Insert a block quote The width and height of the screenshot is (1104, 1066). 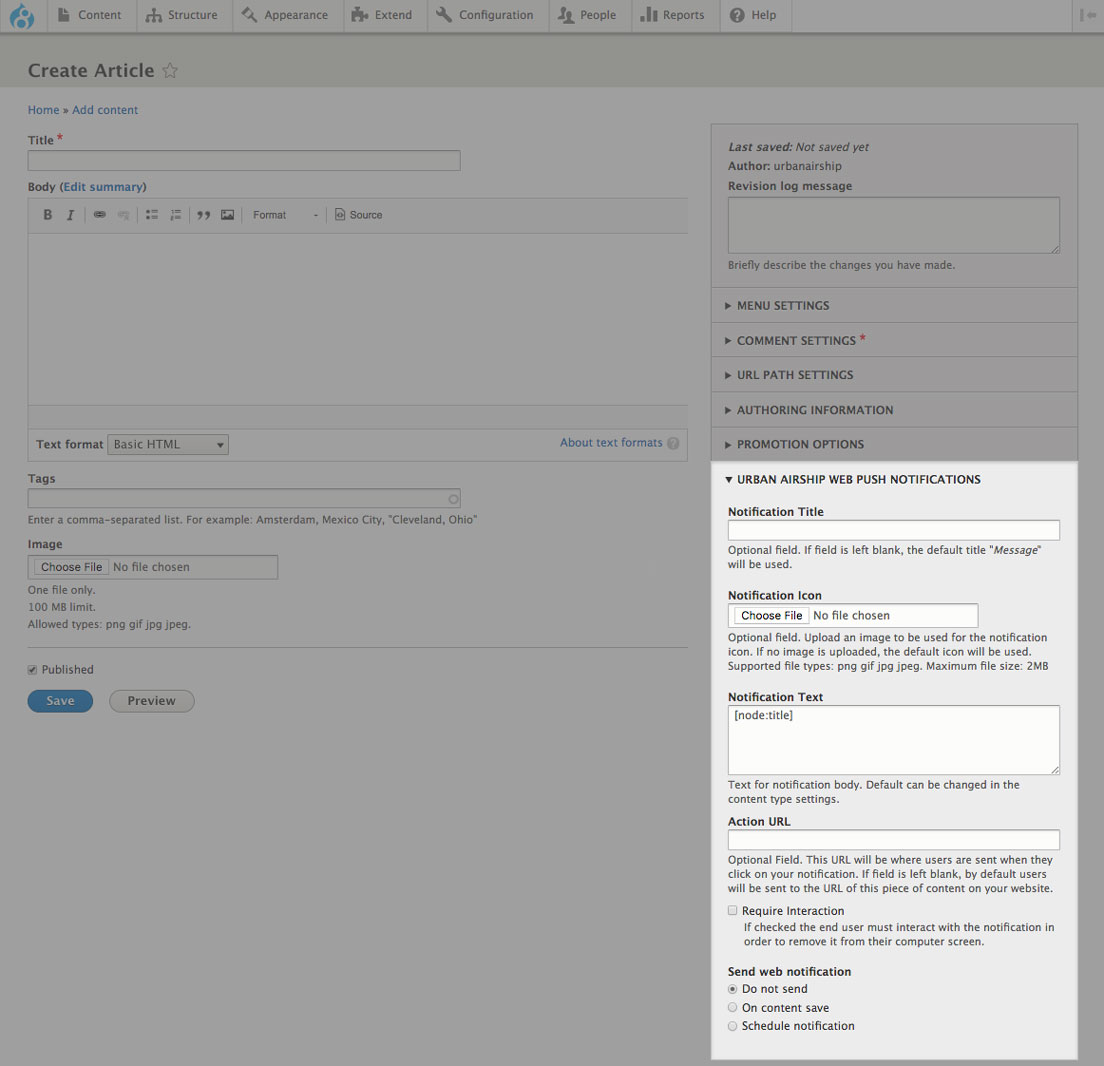pyautogui.click(x=203, y=215)
